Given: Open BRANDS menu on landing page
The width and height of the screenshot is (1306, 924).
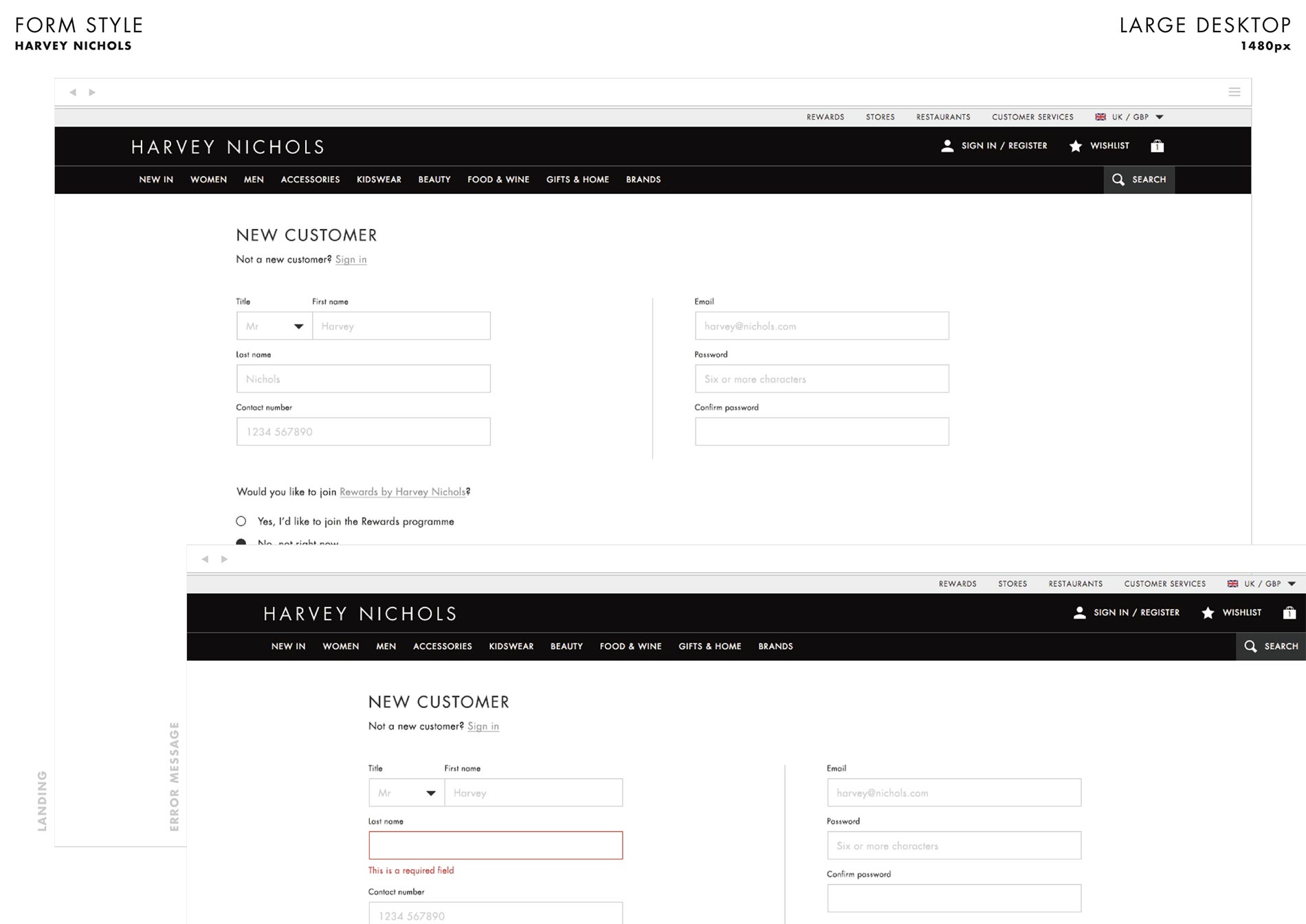Looking at the screenshot, I should tap(643, 179).
